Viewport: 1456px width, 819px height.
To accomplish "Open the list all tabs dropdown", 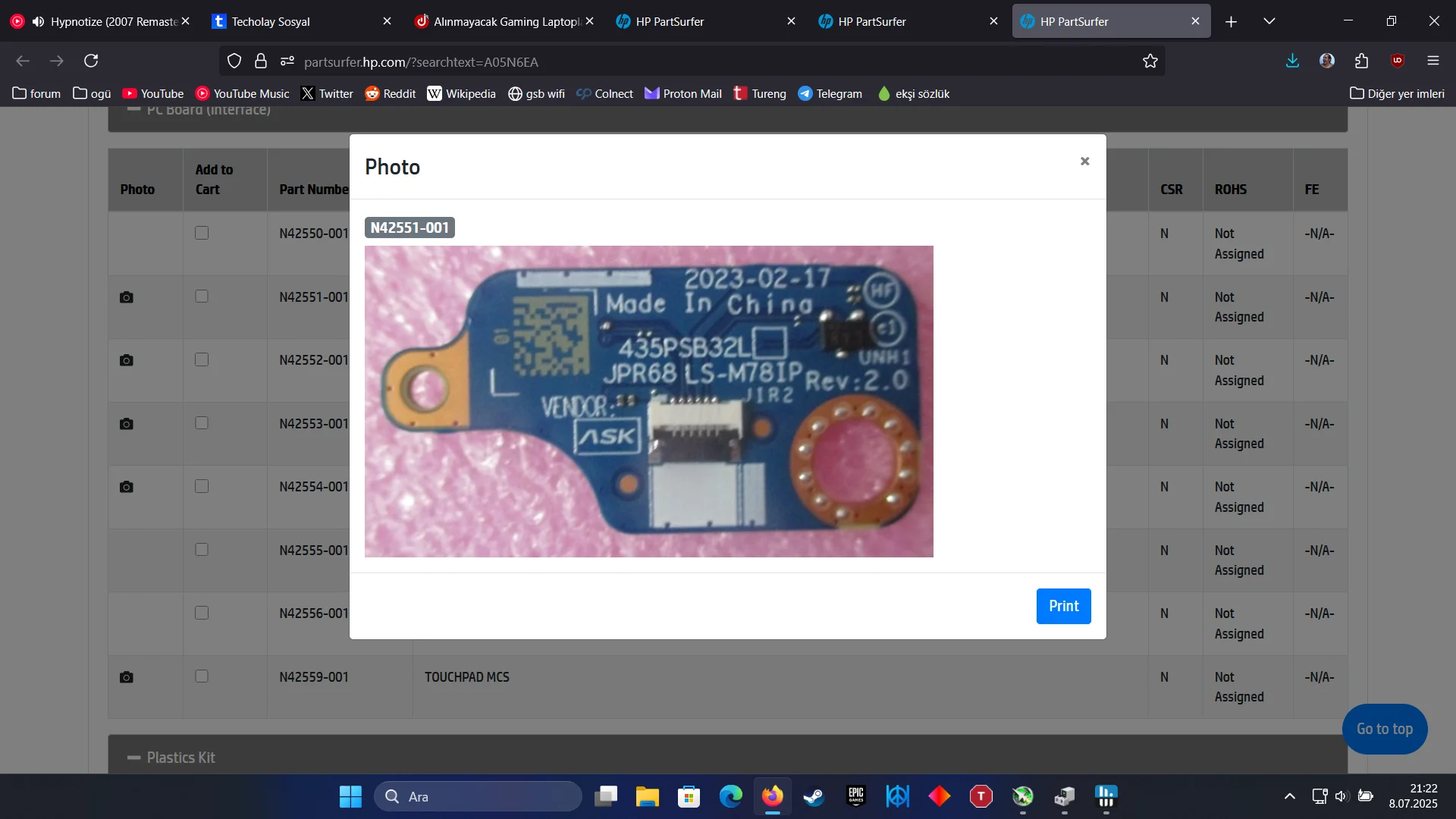I will coord(1269,21).
